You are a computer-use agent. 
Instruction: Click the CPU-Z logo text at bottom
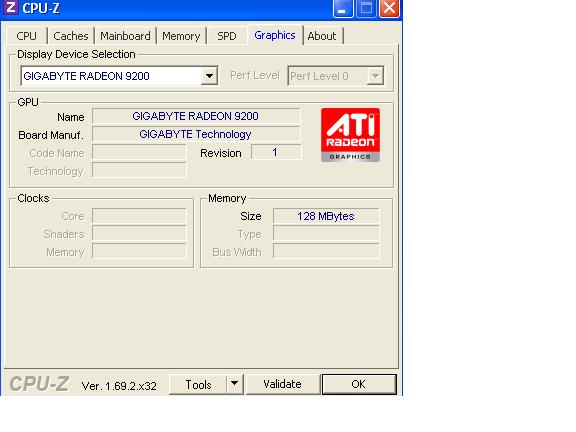pyautogui.click(x=39, y=384)
